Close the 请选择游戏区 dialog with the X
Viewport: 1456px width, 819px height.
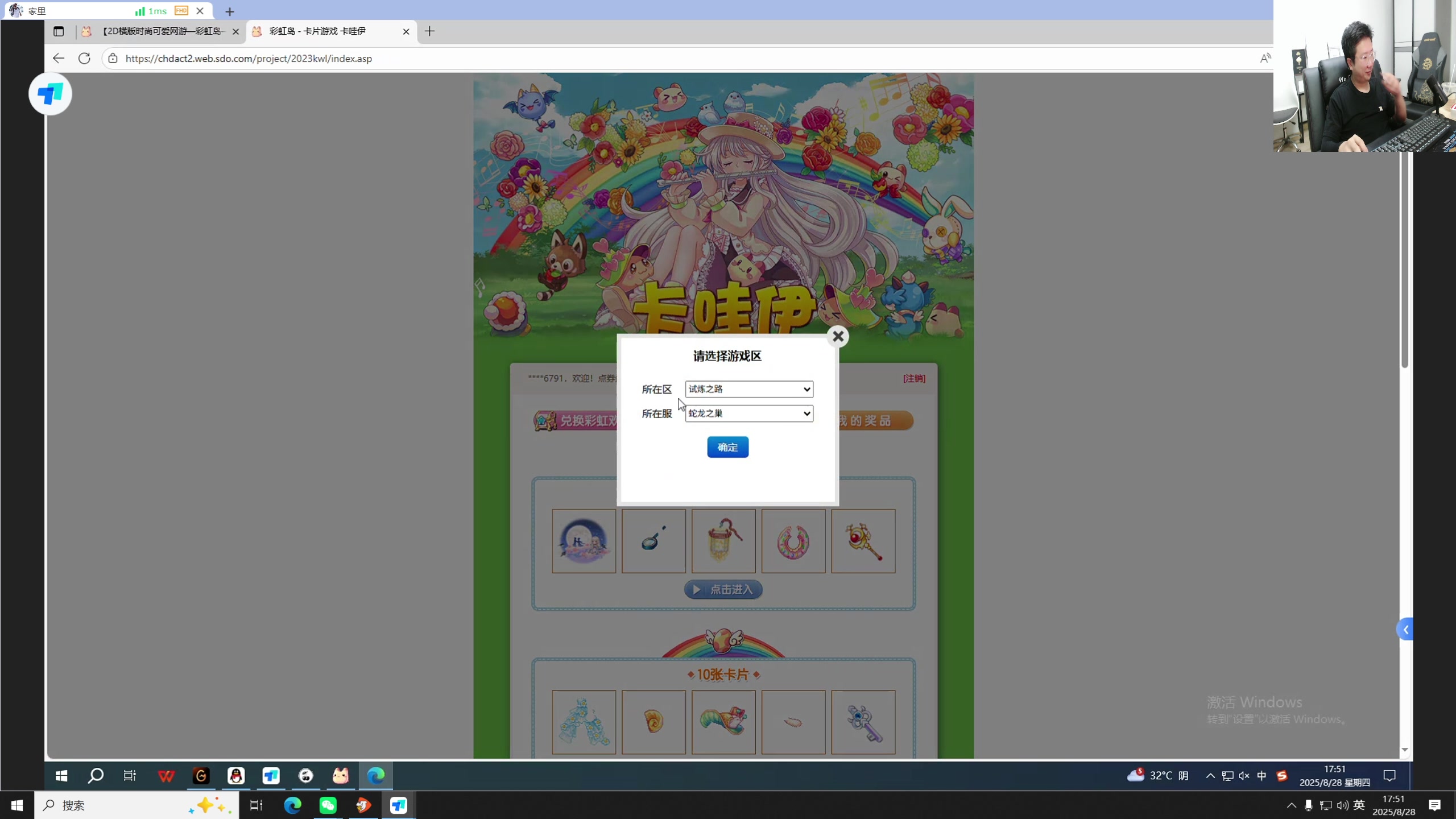tap(838, 337)
